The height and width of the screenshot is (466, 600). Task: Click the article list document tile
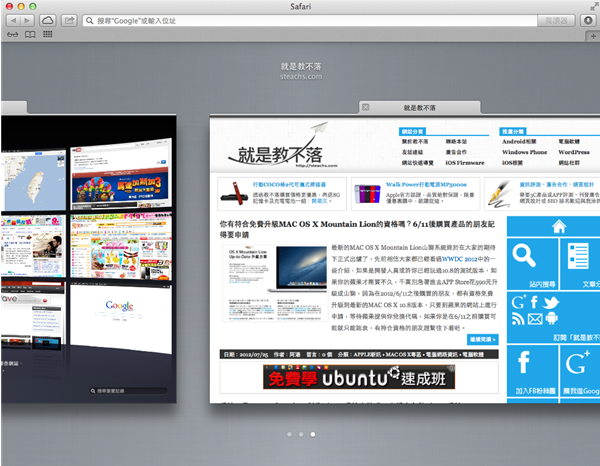(x=580, y=264)
